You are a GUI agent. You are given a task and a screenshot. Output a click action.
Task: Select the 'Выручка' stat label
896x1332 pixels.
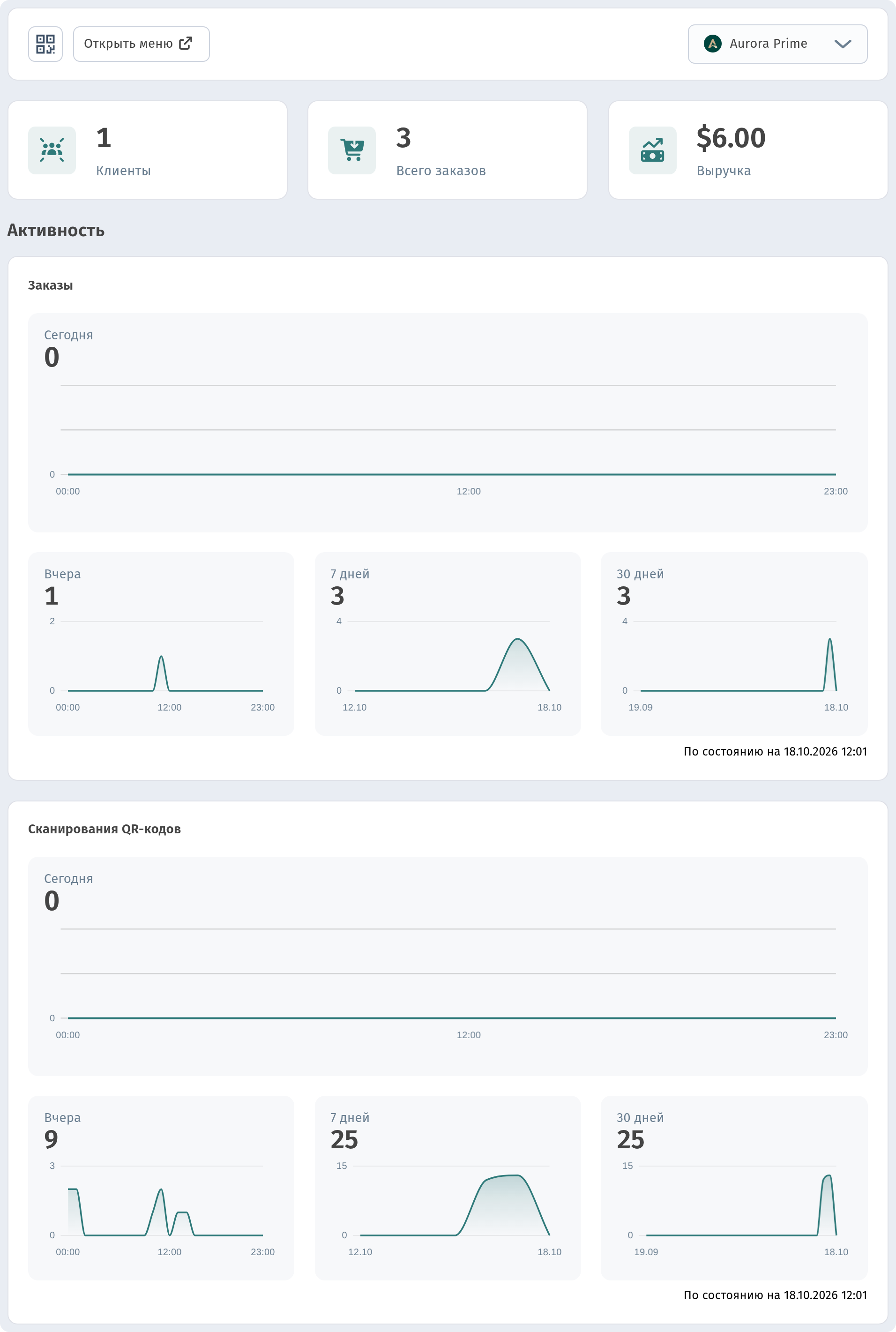coord(724,171)
